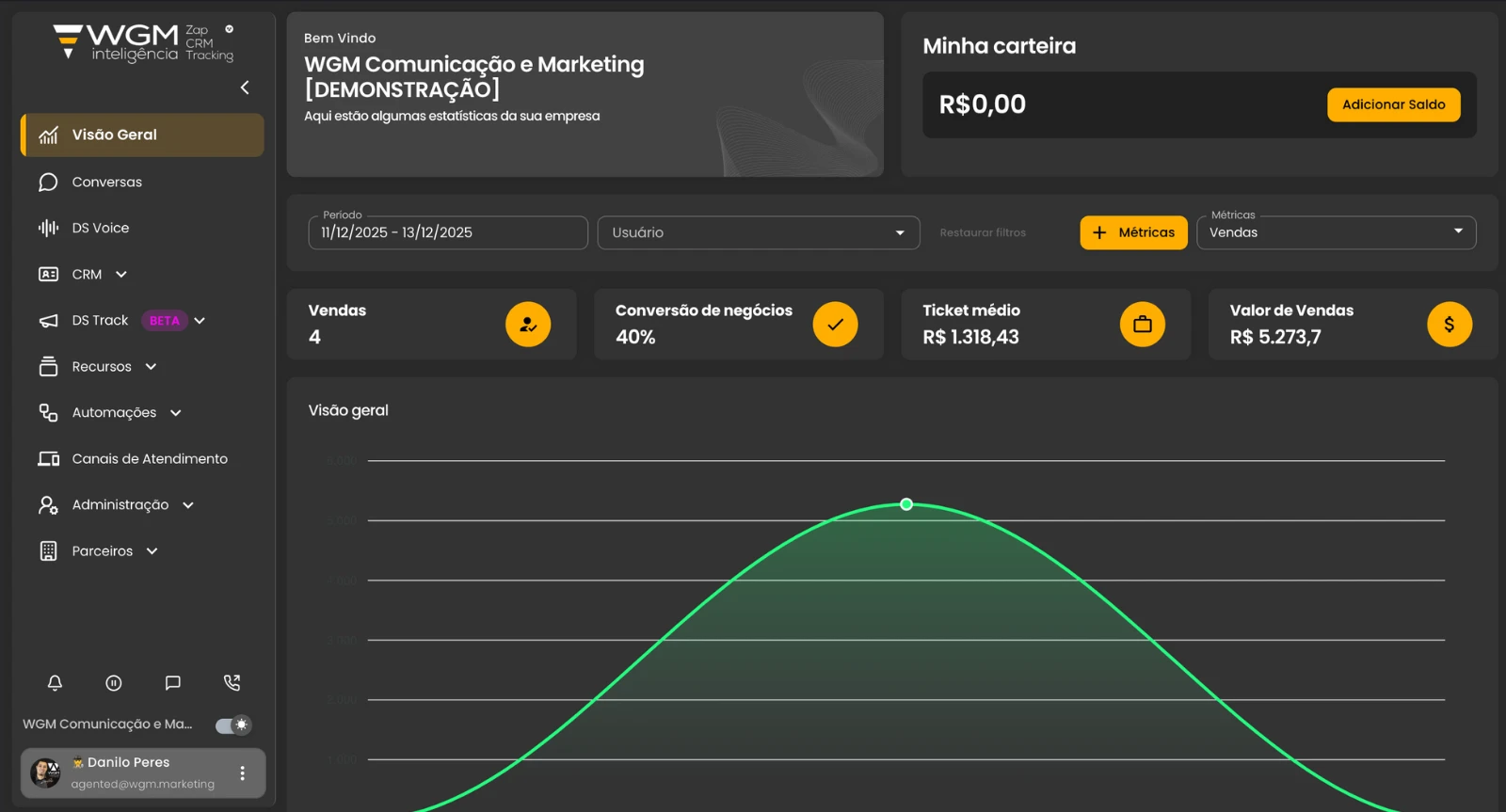Go to Canais de Atendimento
1506x812 pixels.
(149, 459)
